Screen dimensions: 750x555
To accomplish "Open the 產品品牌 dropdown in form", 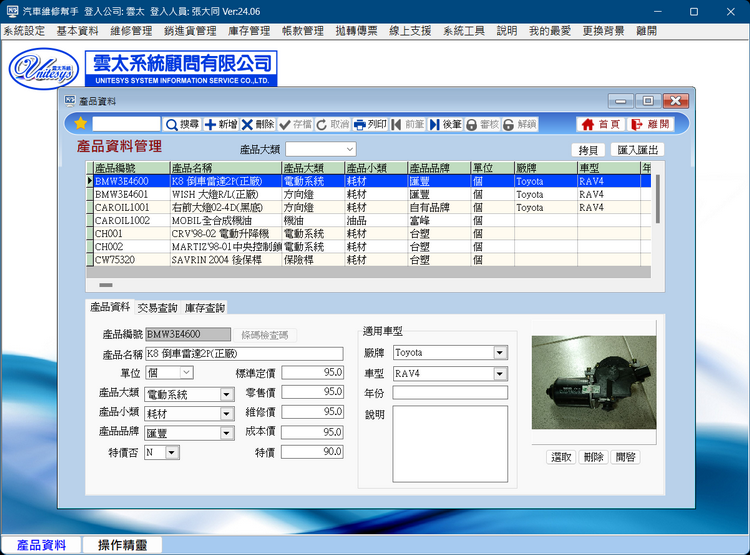I will (x=226, y=433).
